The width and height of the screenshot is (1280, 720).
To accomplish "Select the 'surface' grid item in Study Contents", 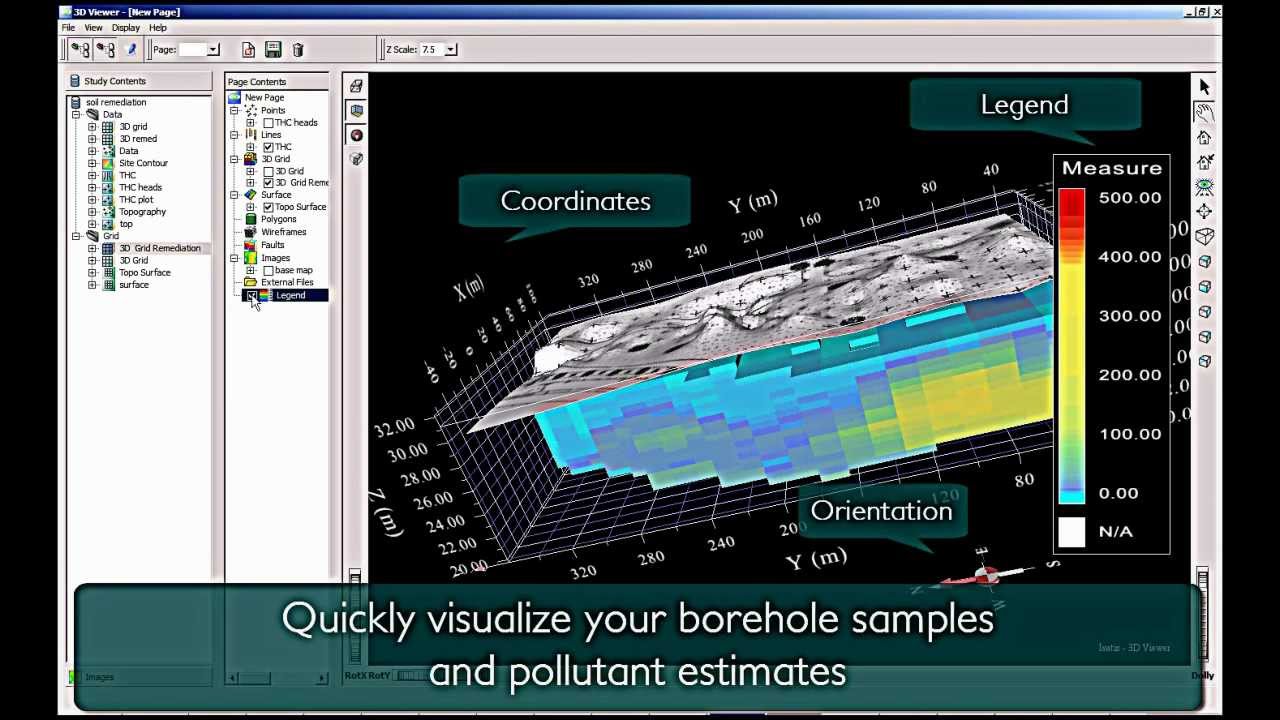I will point(134,285).
